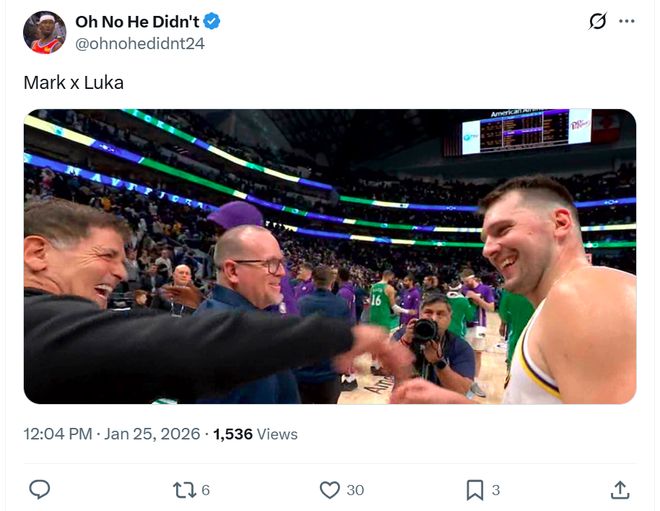The height and width of the screenshot is (511, 660).
Task: Share the post via the upload arrow icon
Action: click(x=620, y=489)
